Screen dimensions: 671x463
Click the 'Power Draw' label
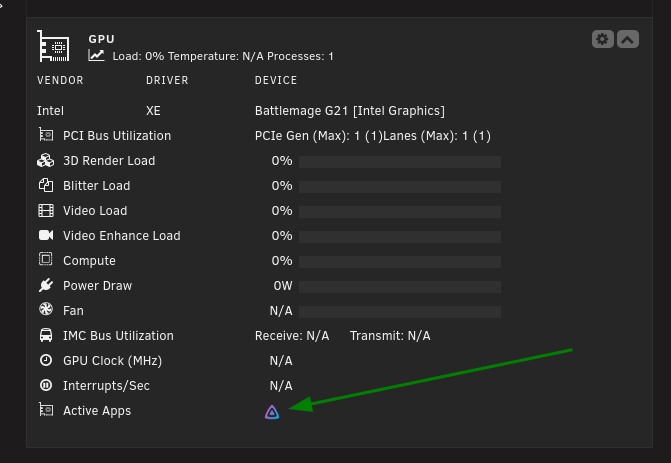(x=98, y=285)
